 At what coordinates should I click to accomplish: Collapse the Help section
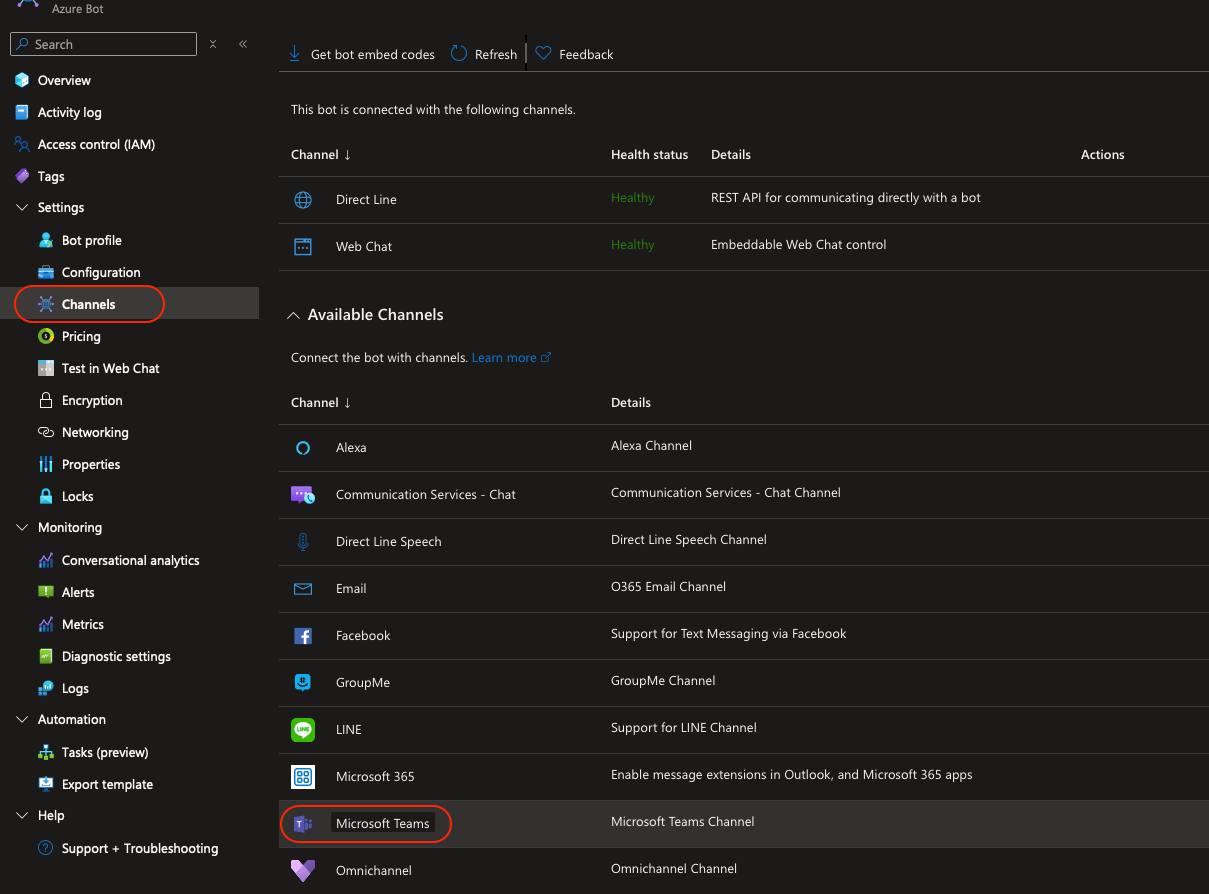22,816
